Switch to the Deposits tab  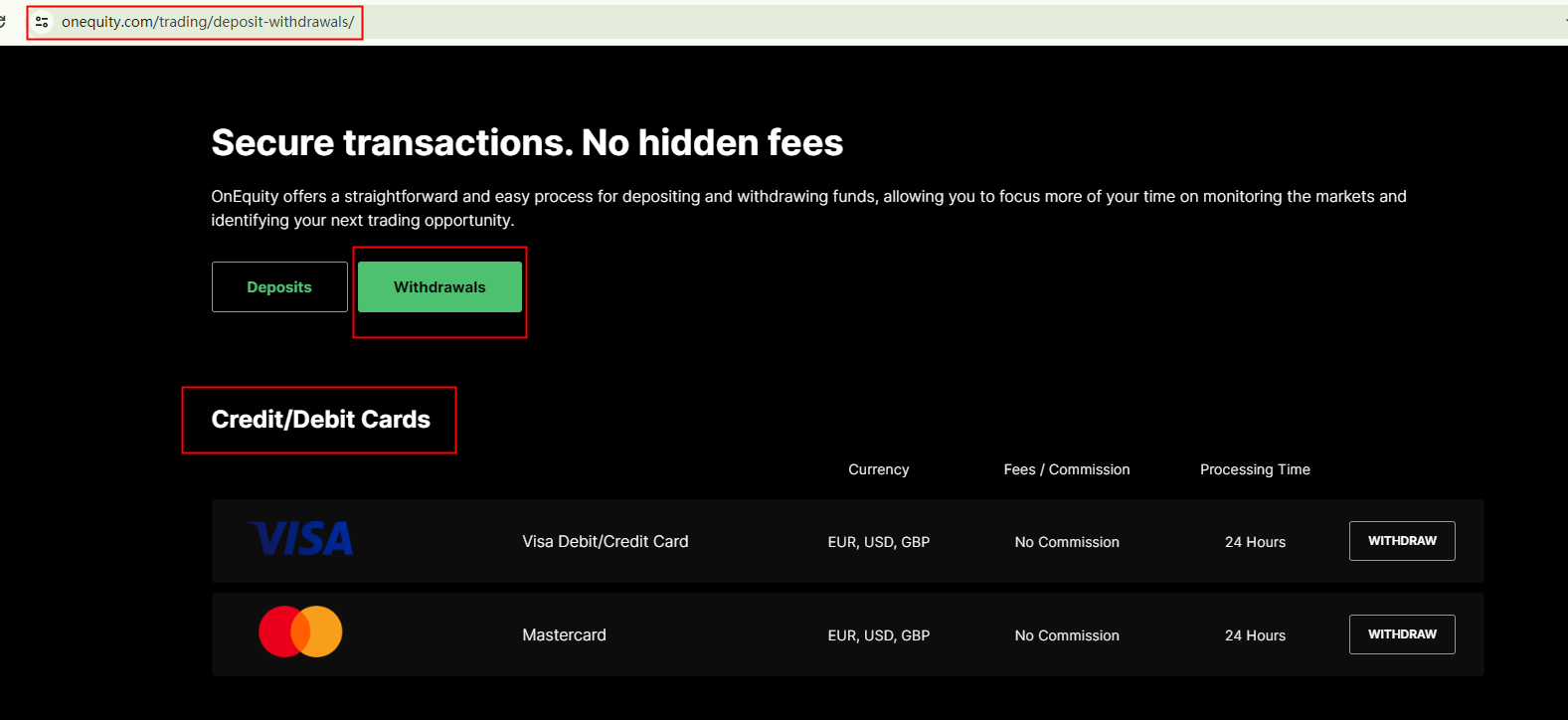(x=279, y=286)
